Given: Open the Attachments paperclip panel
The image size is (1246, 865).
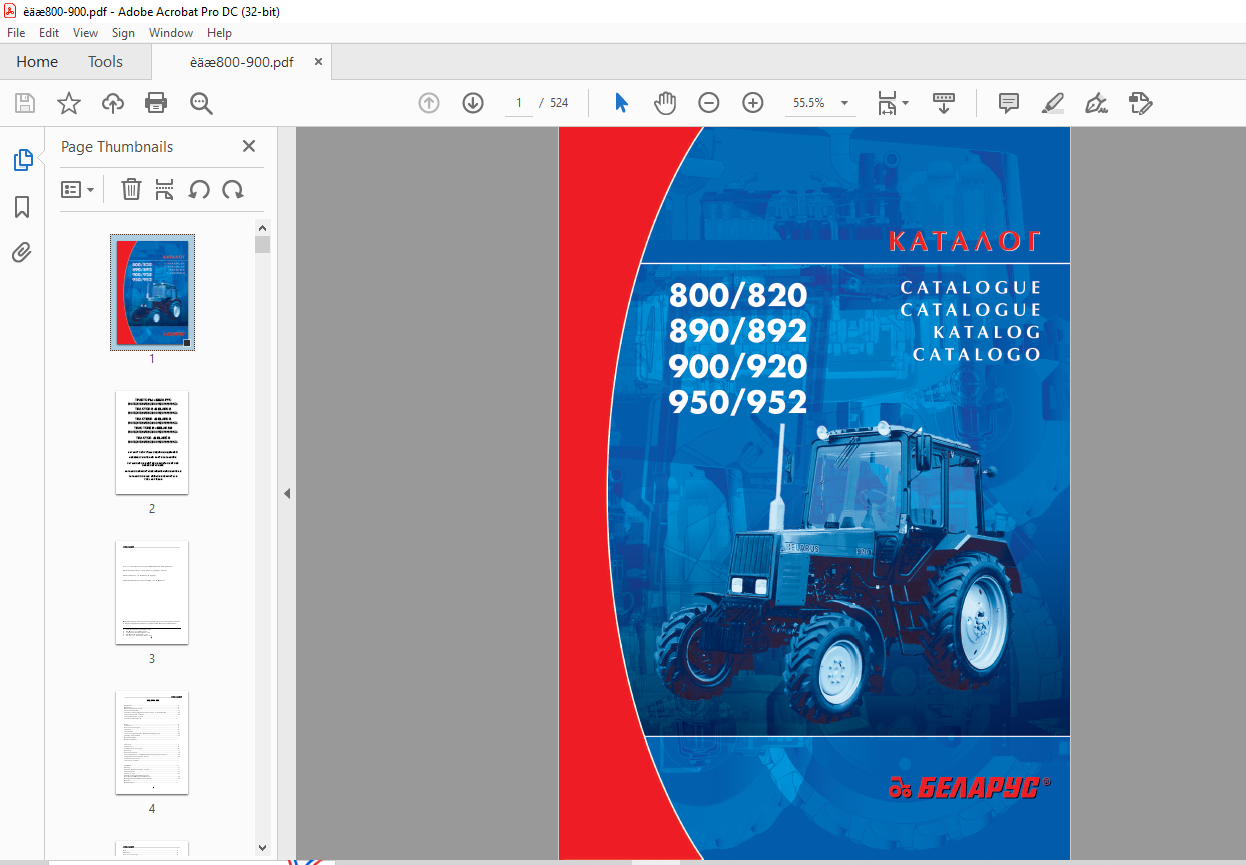Looking at the screenshot, I should 22,253.
